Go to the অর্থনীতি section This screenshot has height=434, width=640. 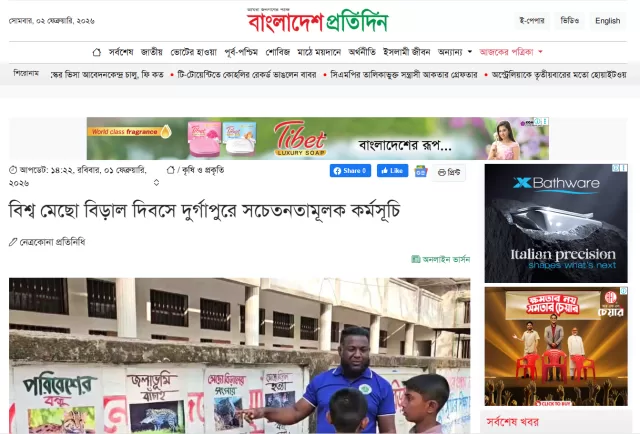(x=362, y=52)
